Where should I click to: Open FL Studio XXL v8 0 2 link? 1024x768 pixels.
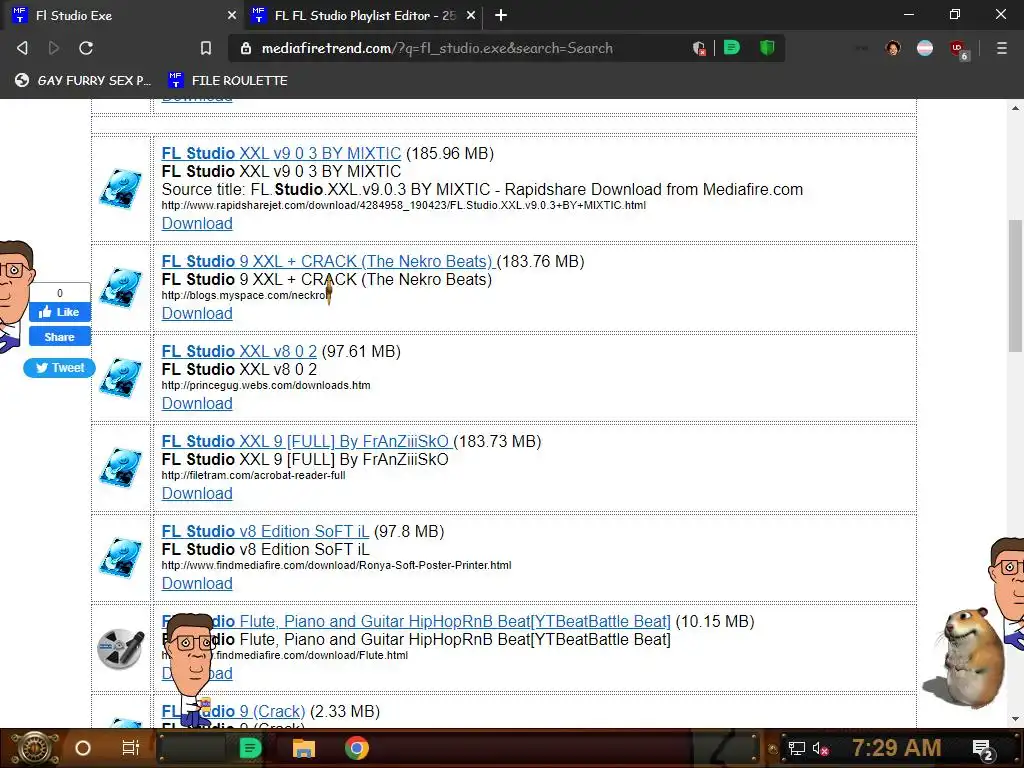(239, 351)
